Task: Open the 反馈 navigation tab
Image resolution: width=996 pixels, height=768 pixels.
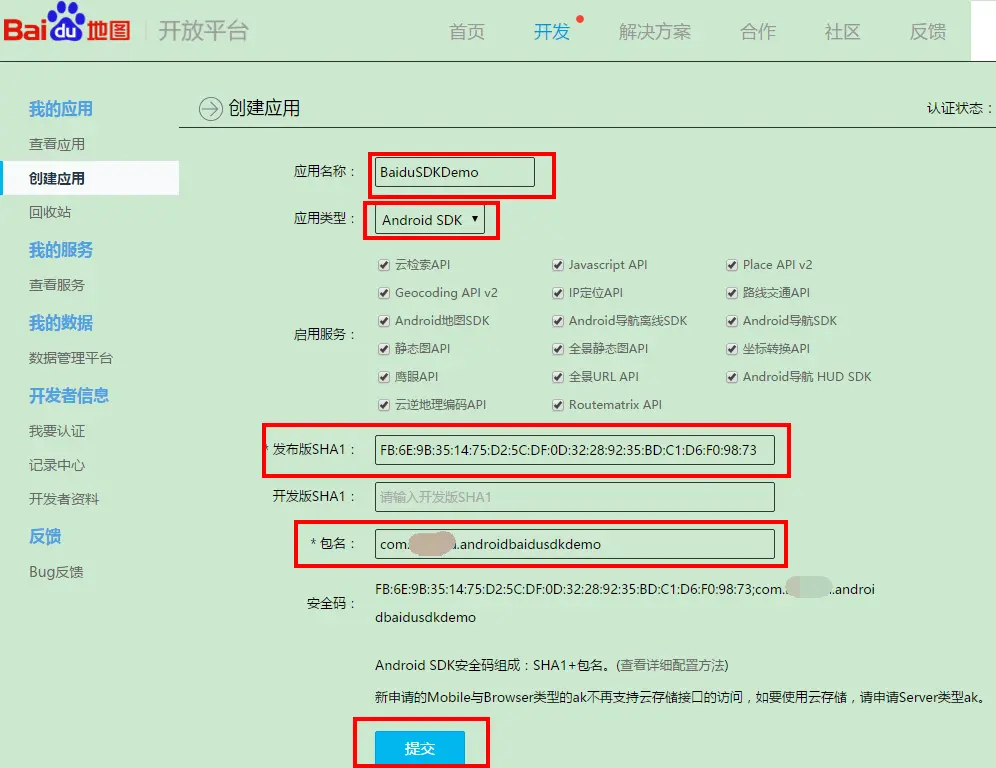Action: click(x=928, y=32)
